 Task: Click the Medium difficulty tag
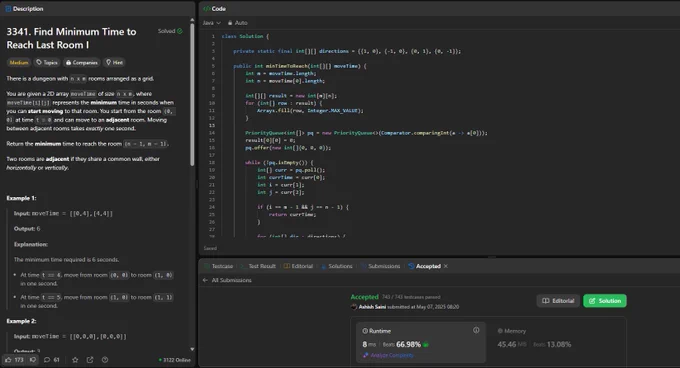tap(19, 62)
